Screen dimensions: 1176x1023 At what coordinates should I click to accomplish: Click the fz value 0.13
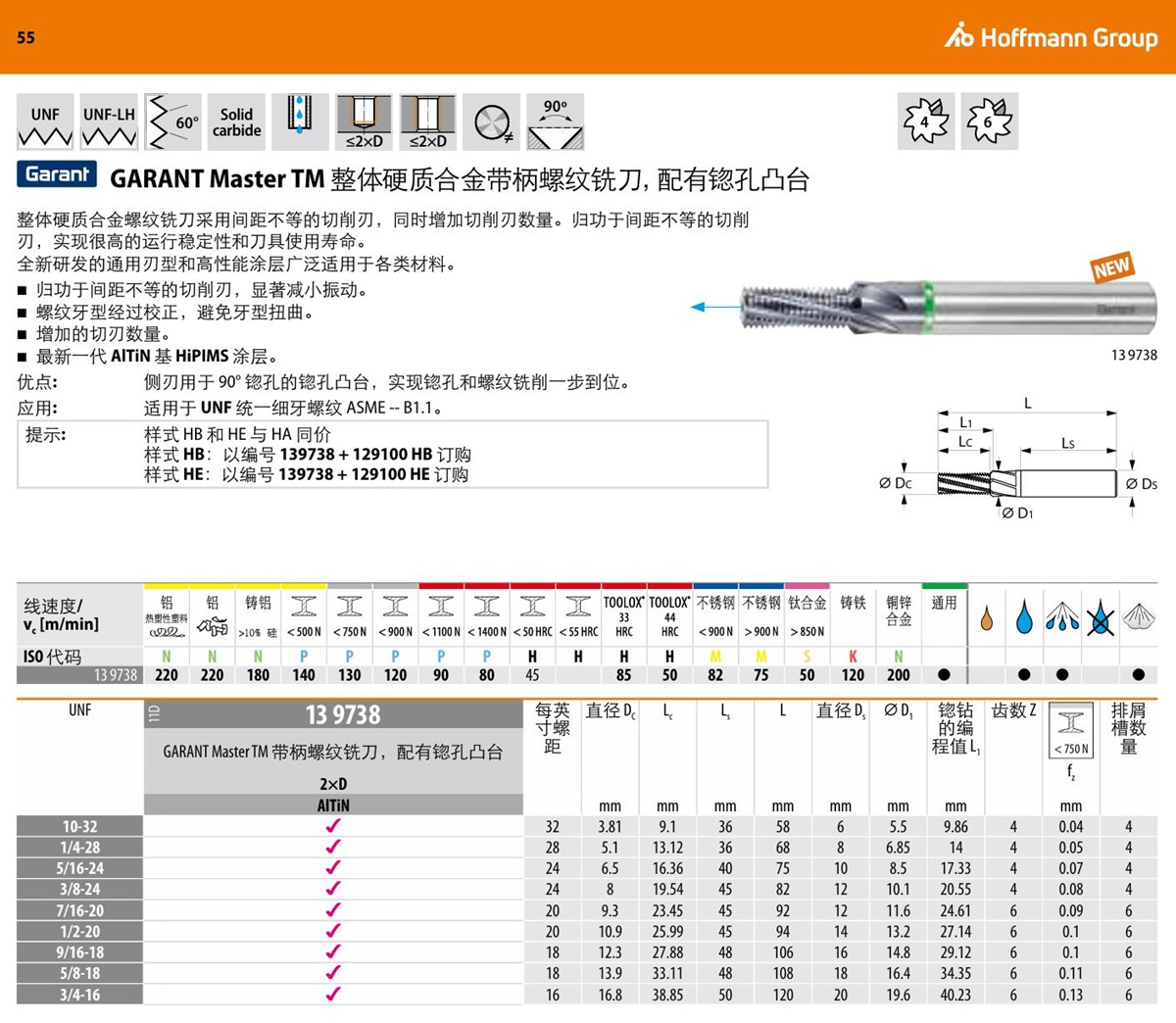1071,995
